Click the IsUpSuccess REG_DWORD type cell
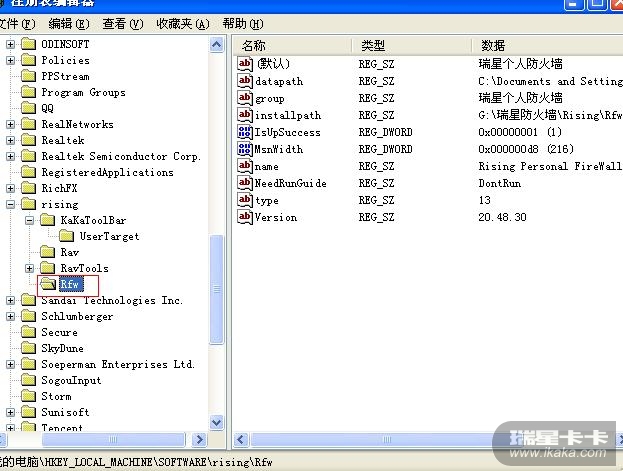The height and width of the screenshot is (471, 623). (x=385, y=132)
